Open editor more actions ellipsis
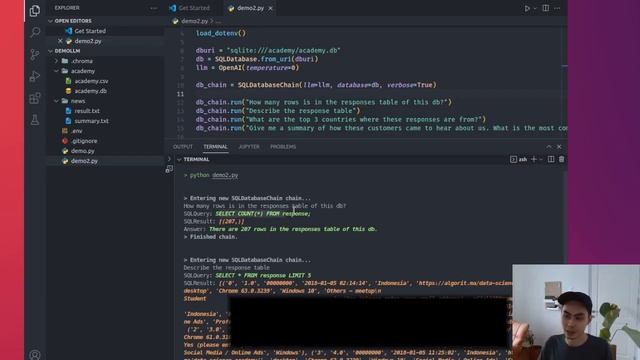This screenshot has height=360, width=640. [x=557, y=8]
